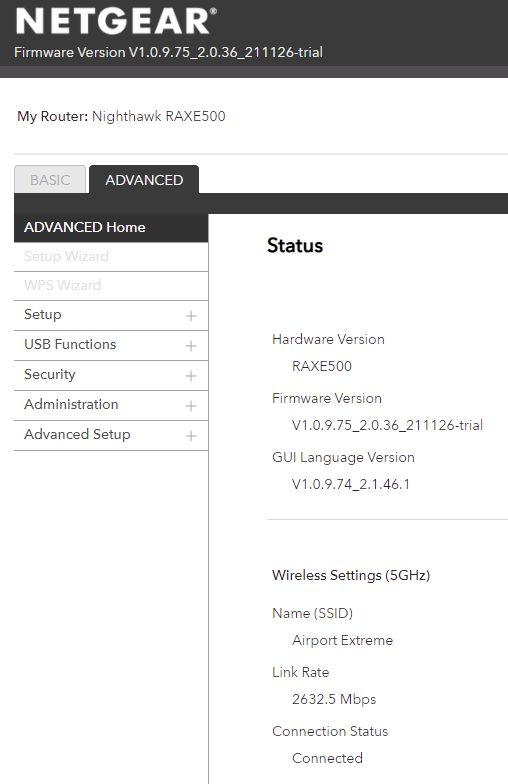Switch to the BASIC tab
The height and width of the screenshot is (784, 508).
tap(50, 180)
